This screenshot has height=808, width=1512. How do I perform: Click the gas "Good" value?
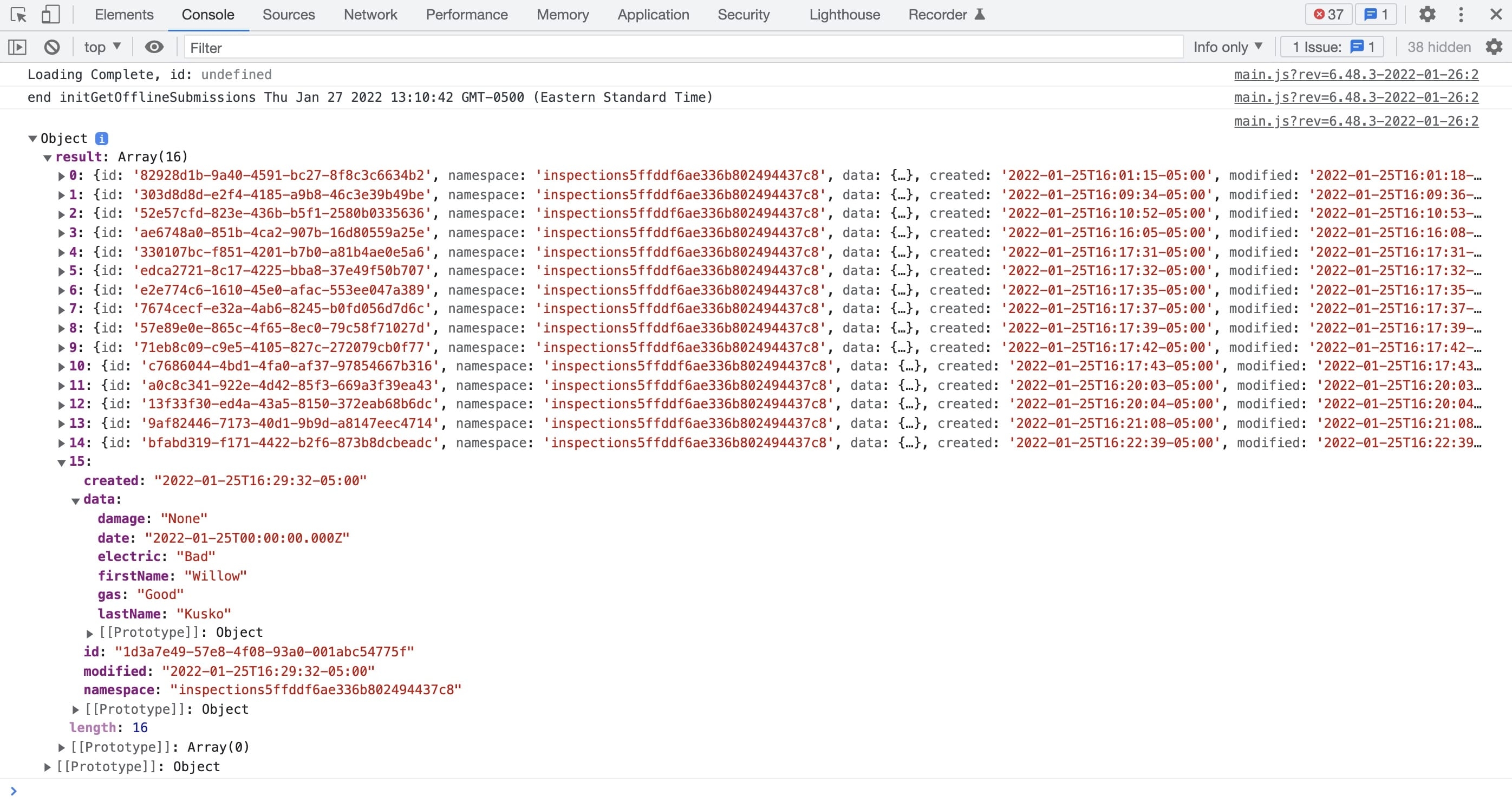coord(160,595)
